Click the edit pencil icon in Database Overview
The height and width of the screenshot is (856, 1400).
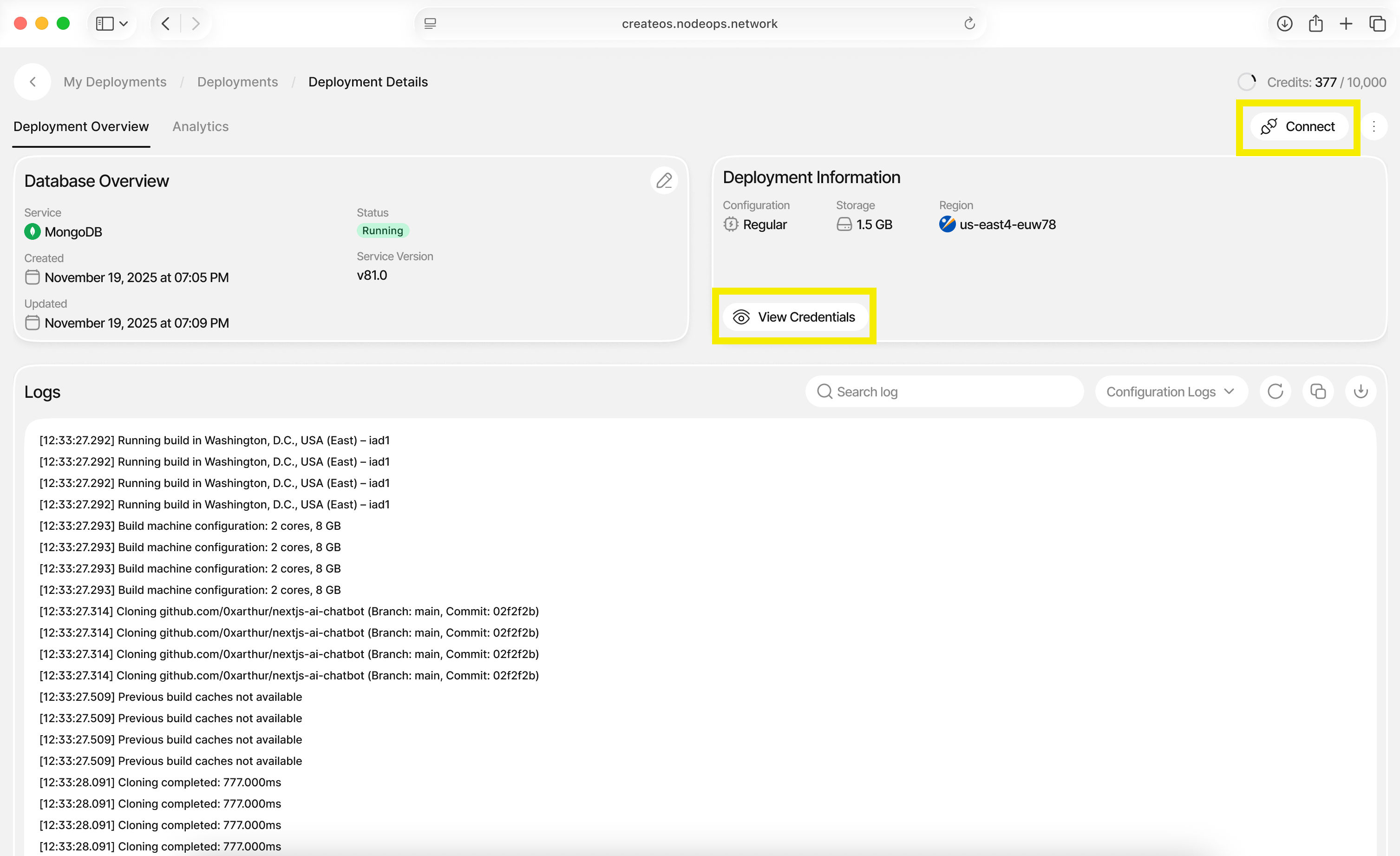tap(664, 181)
